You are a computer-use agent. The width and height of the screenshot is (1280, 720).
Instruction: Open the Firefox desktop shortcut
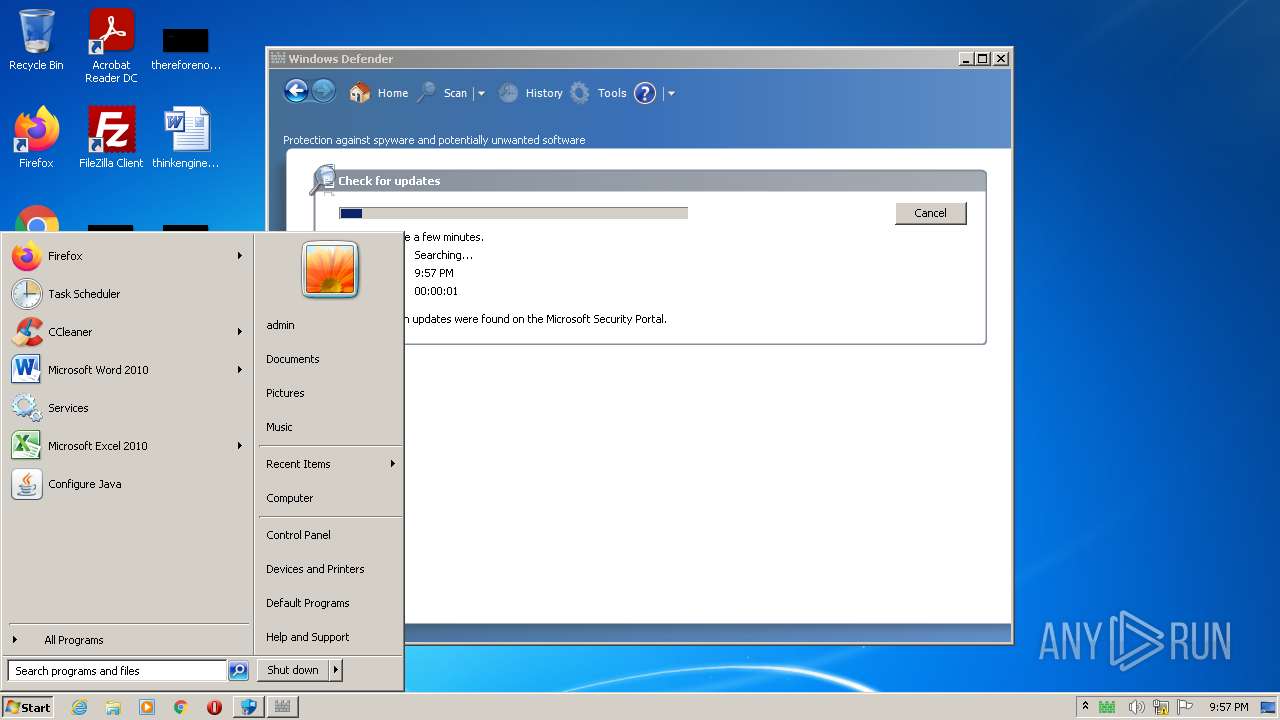[x=36, y=137]
